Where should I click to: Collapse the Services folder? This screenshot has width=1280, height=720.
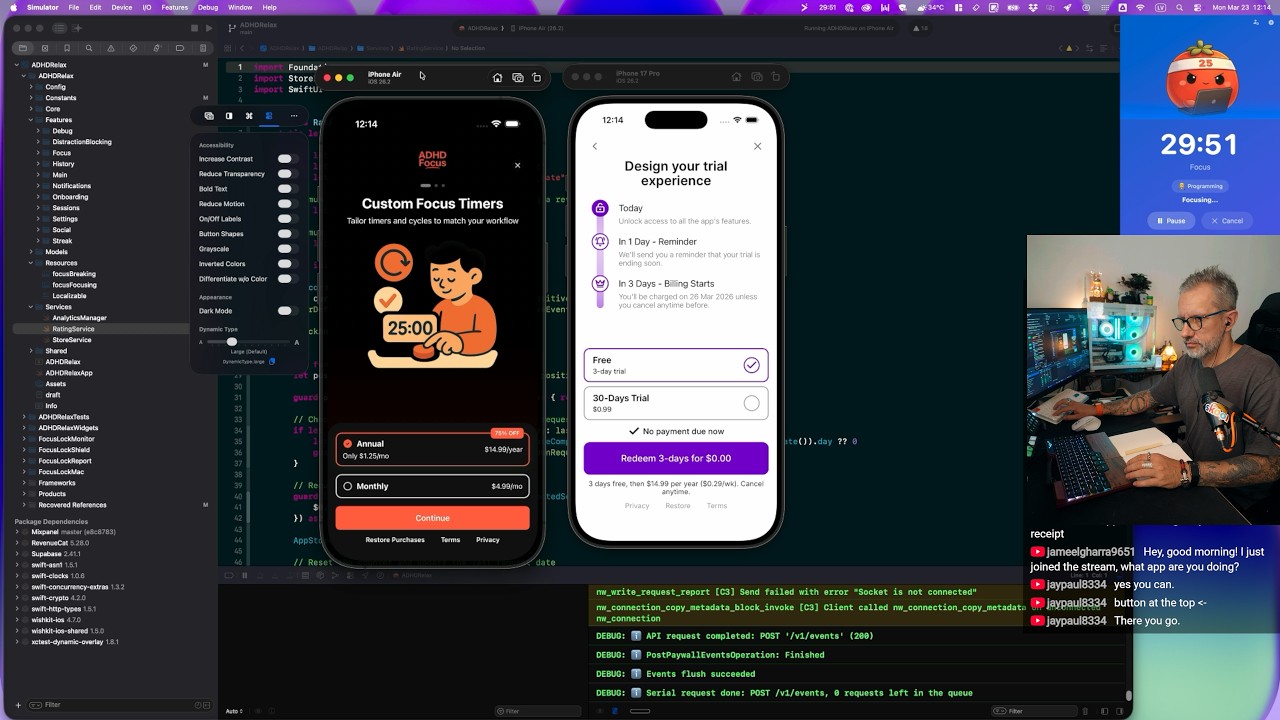(30, 307)
